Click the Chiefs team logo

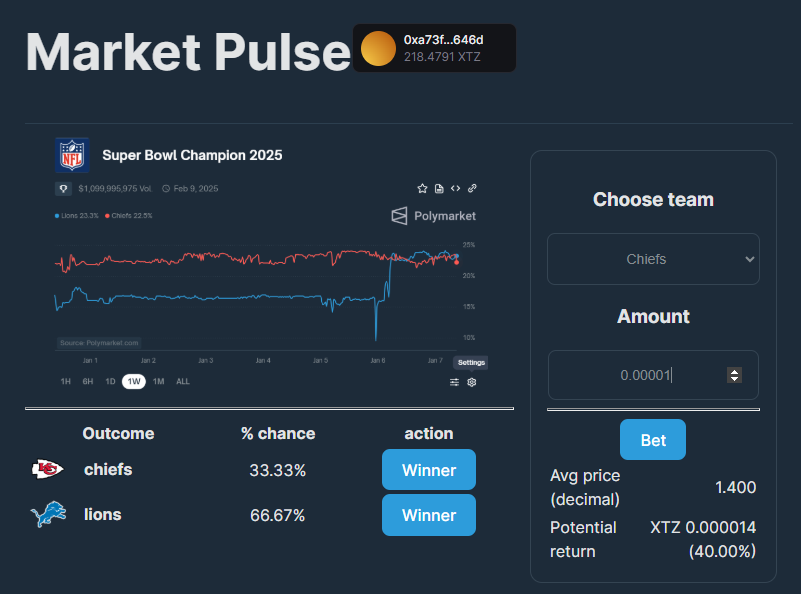click(x=47, y=469)
